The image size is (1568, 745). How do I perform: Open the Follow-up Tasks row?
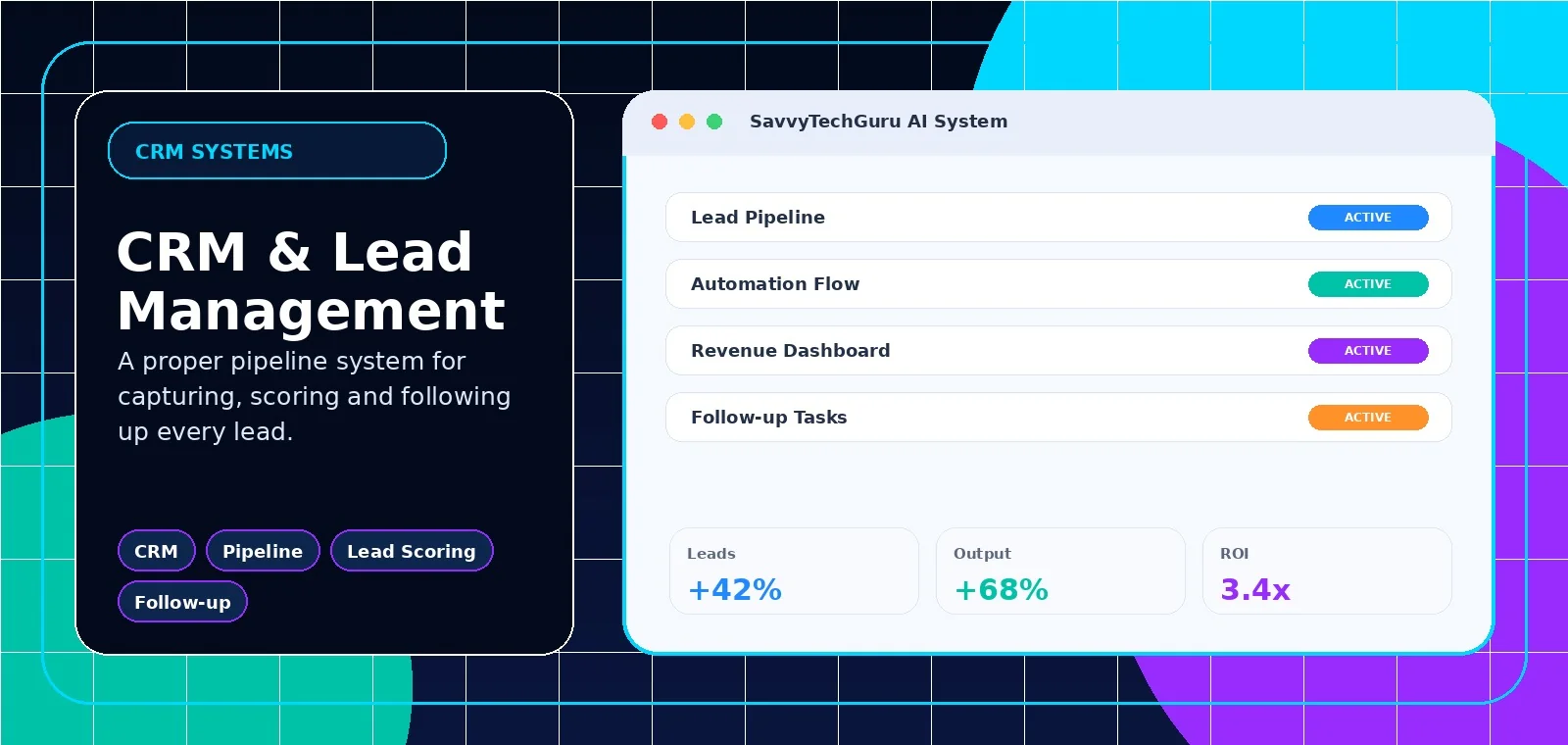[x=1058, y=418]
